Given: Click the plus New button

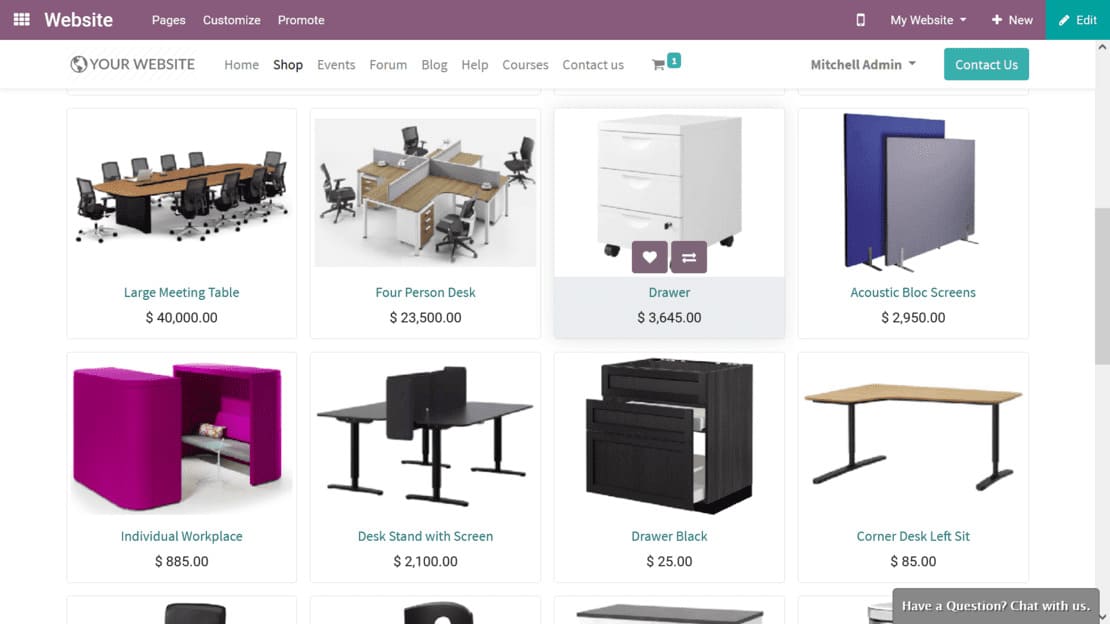Looking at the screenshot, I should point(1012,20).
